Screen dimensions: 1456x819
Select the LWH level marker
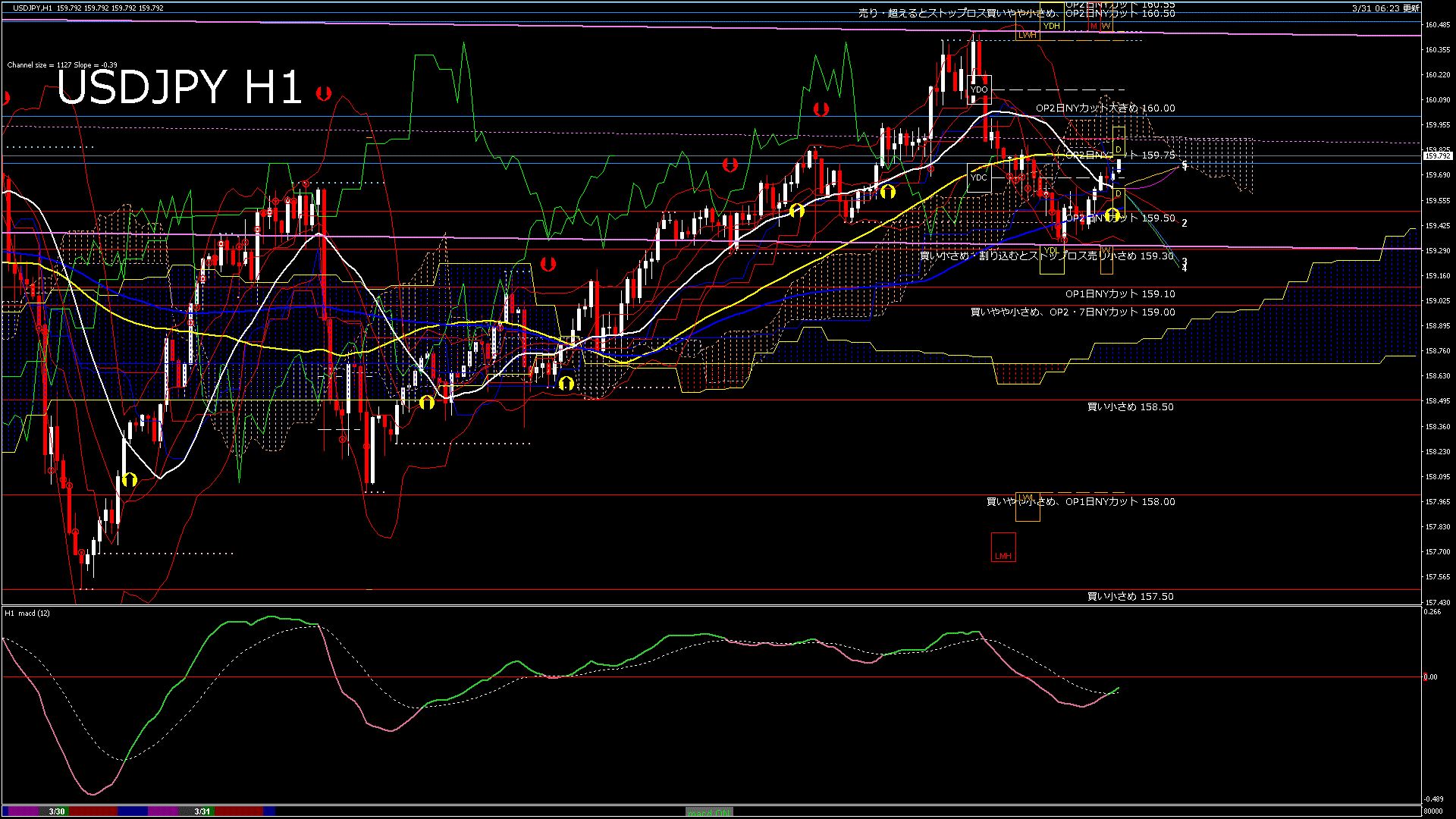pyautogui.click(x=1027, y=35)
